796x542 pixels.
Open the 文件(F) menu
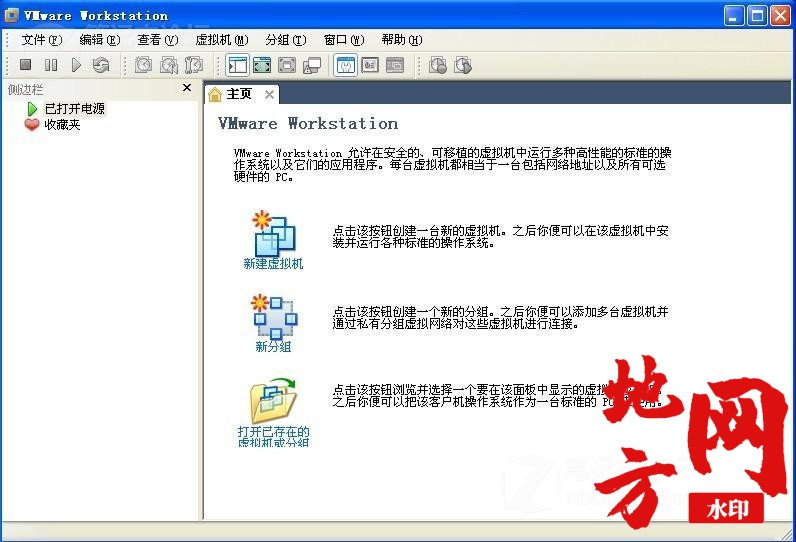pos(42,40)
